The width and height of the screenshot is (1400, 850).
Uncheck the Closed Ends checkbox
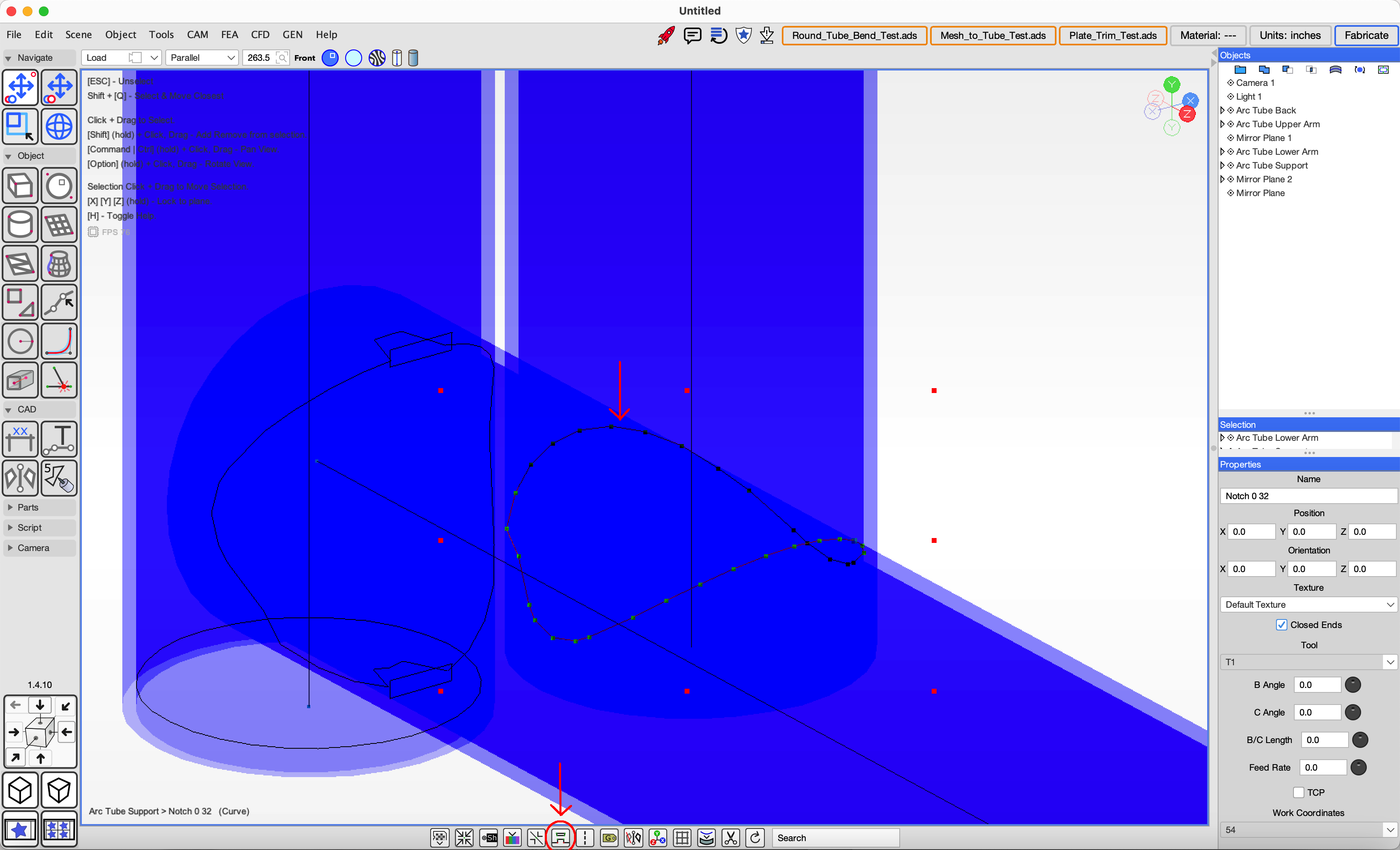point(1281,624)
